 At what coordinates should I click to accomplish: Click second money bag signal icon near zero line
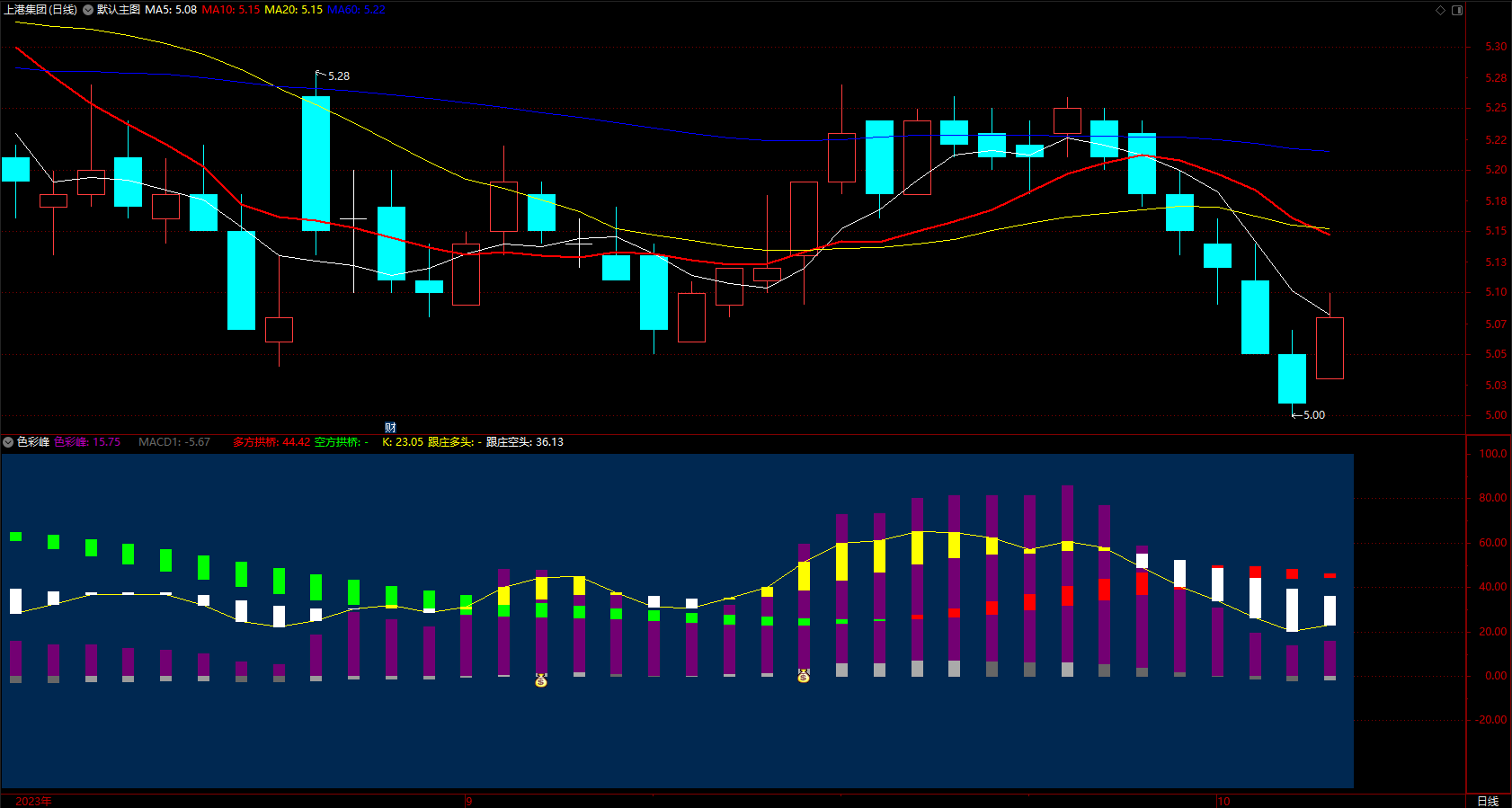[x=804, y=676]
